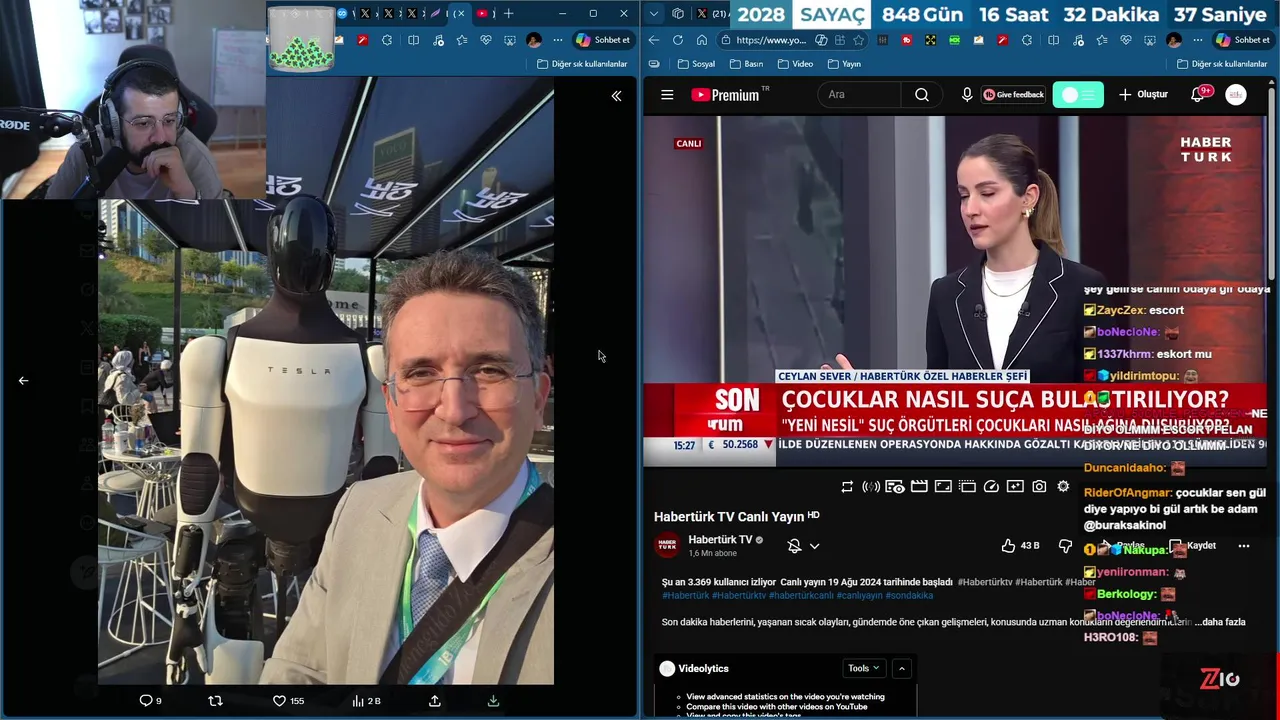
Task: Like the tweet showing 155 likes
Action: (288, 701)
